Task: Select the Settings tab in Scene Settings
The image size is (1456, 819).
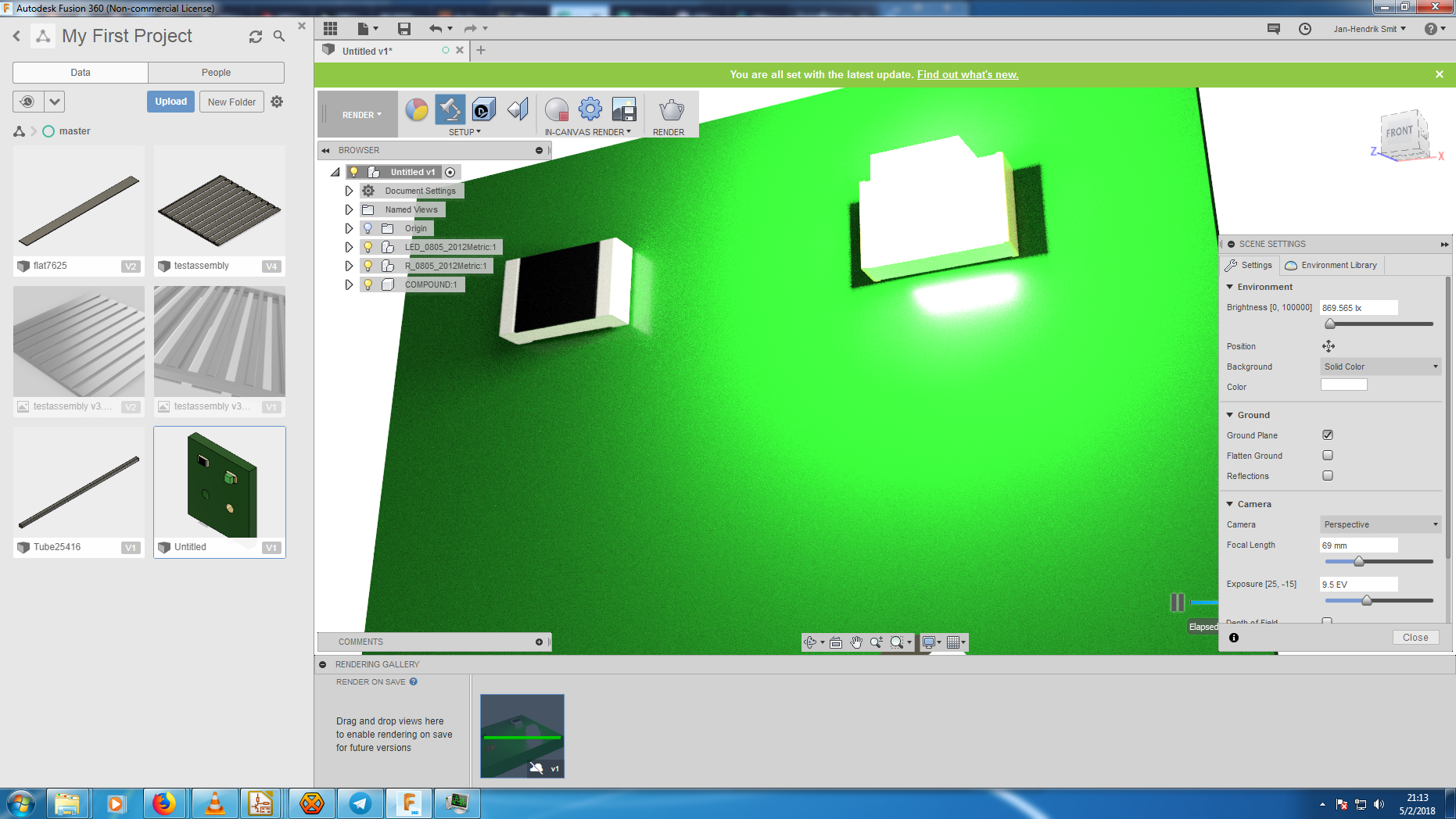Action: point(1250,265)
